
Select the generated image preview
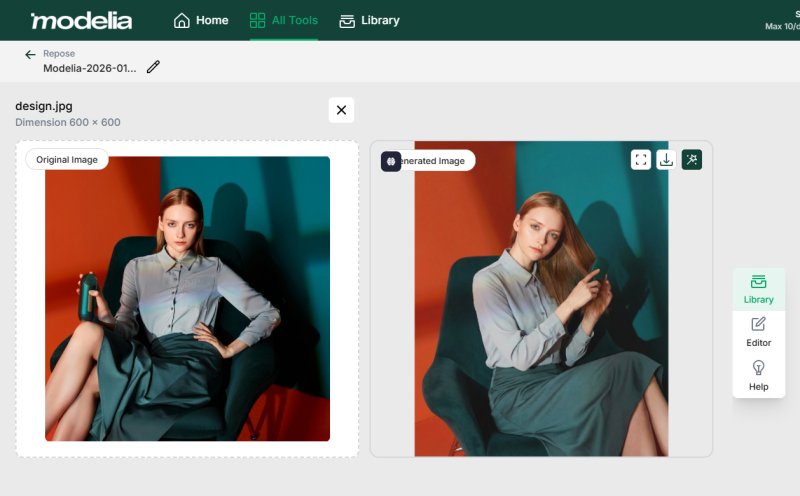point(541,299)
